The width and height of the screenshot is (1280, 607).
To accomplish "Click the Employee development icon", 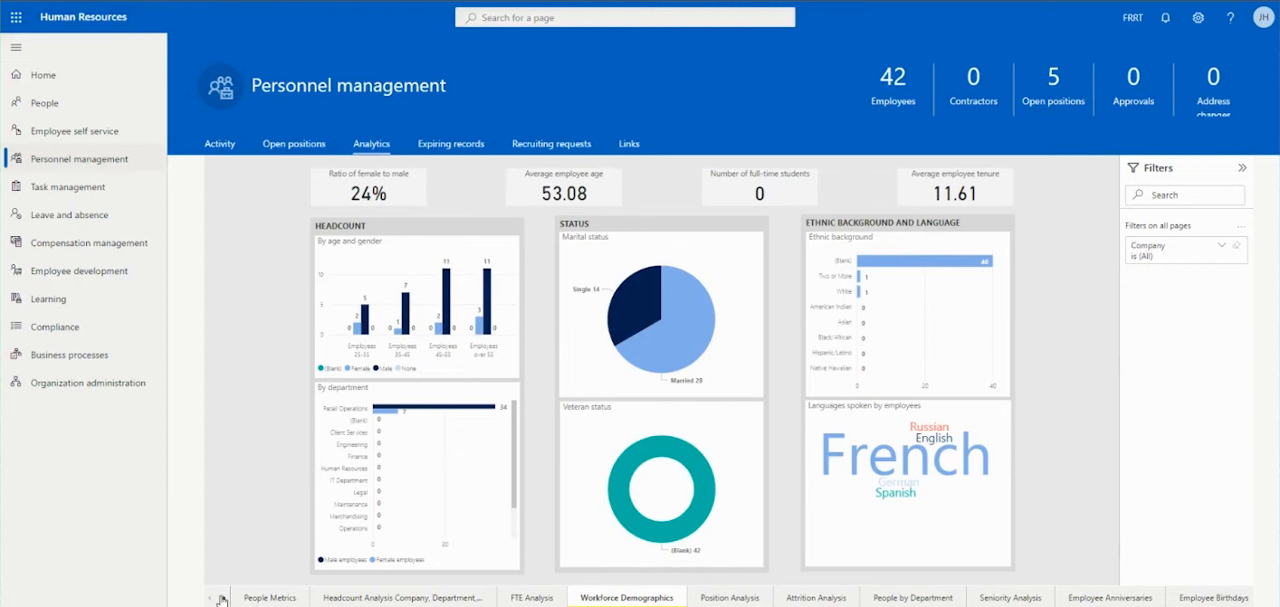I will coord(16,271).
